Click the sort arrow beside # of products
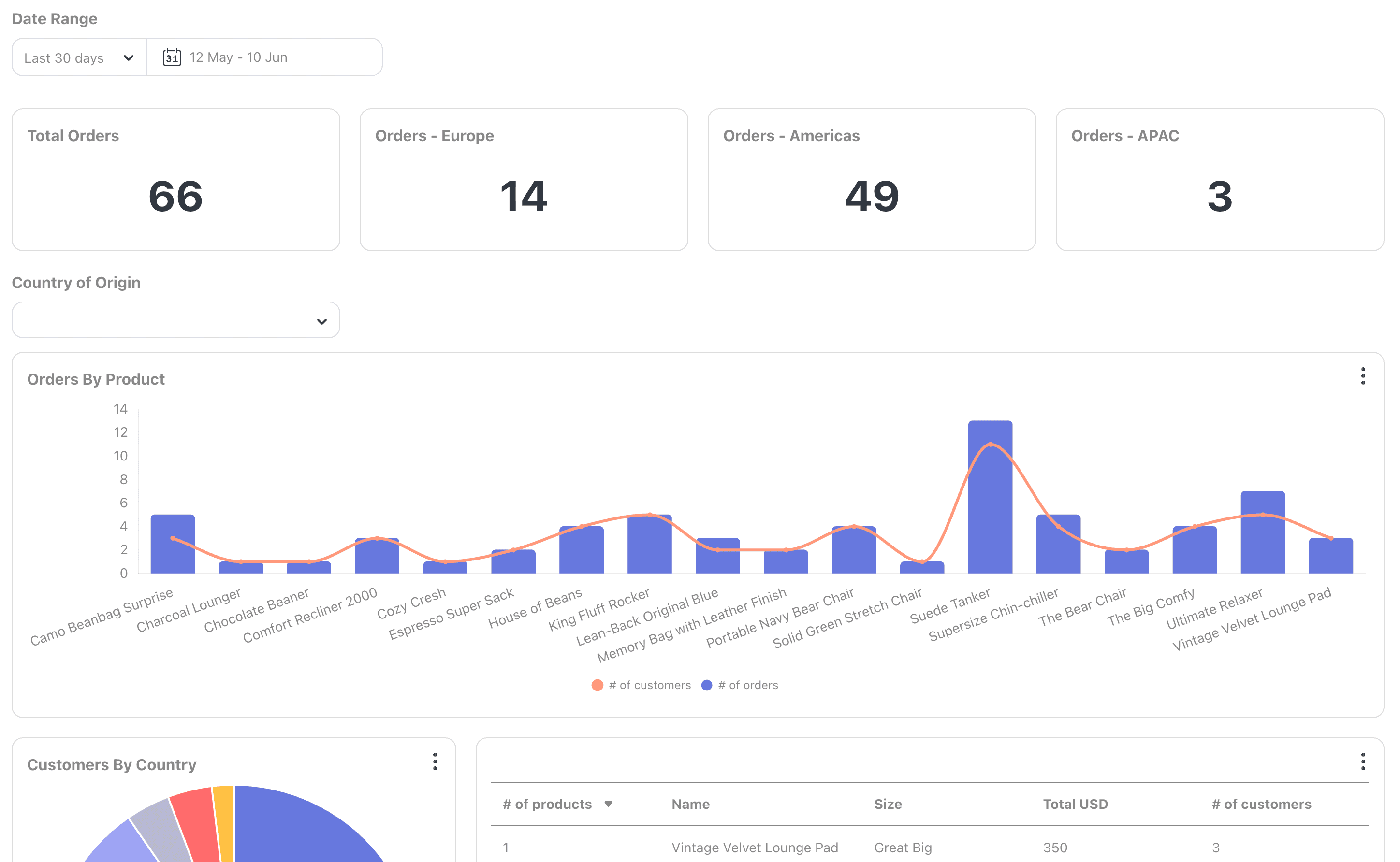1400x862 pixels. (x=608, y=805)
